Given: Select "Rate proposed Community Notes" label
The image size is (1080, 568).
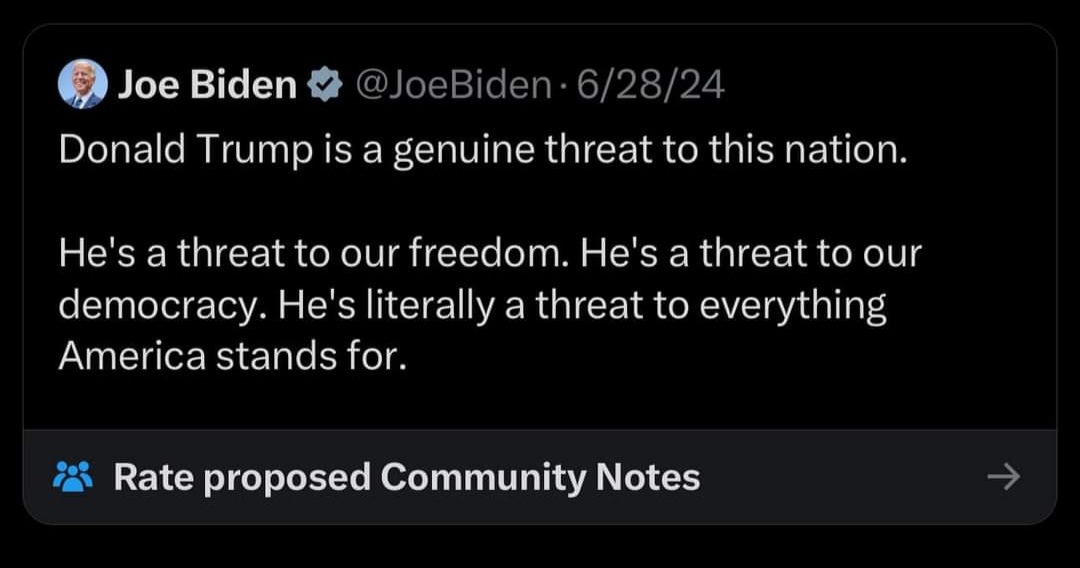Looking at the screenshot, I should click(406, 477).
